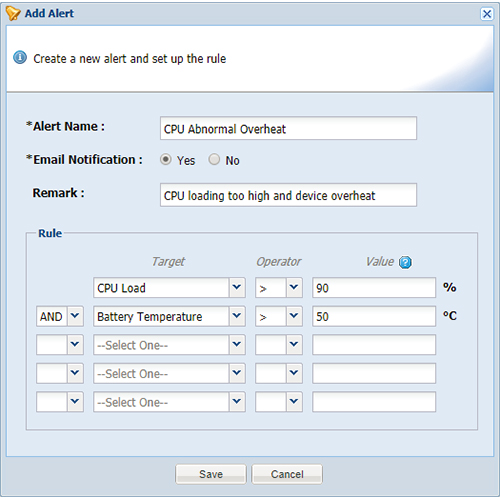This screenshot has width=500, height=500.
Task: Open the last Select One target dropdown
Action: pos(169,402)
